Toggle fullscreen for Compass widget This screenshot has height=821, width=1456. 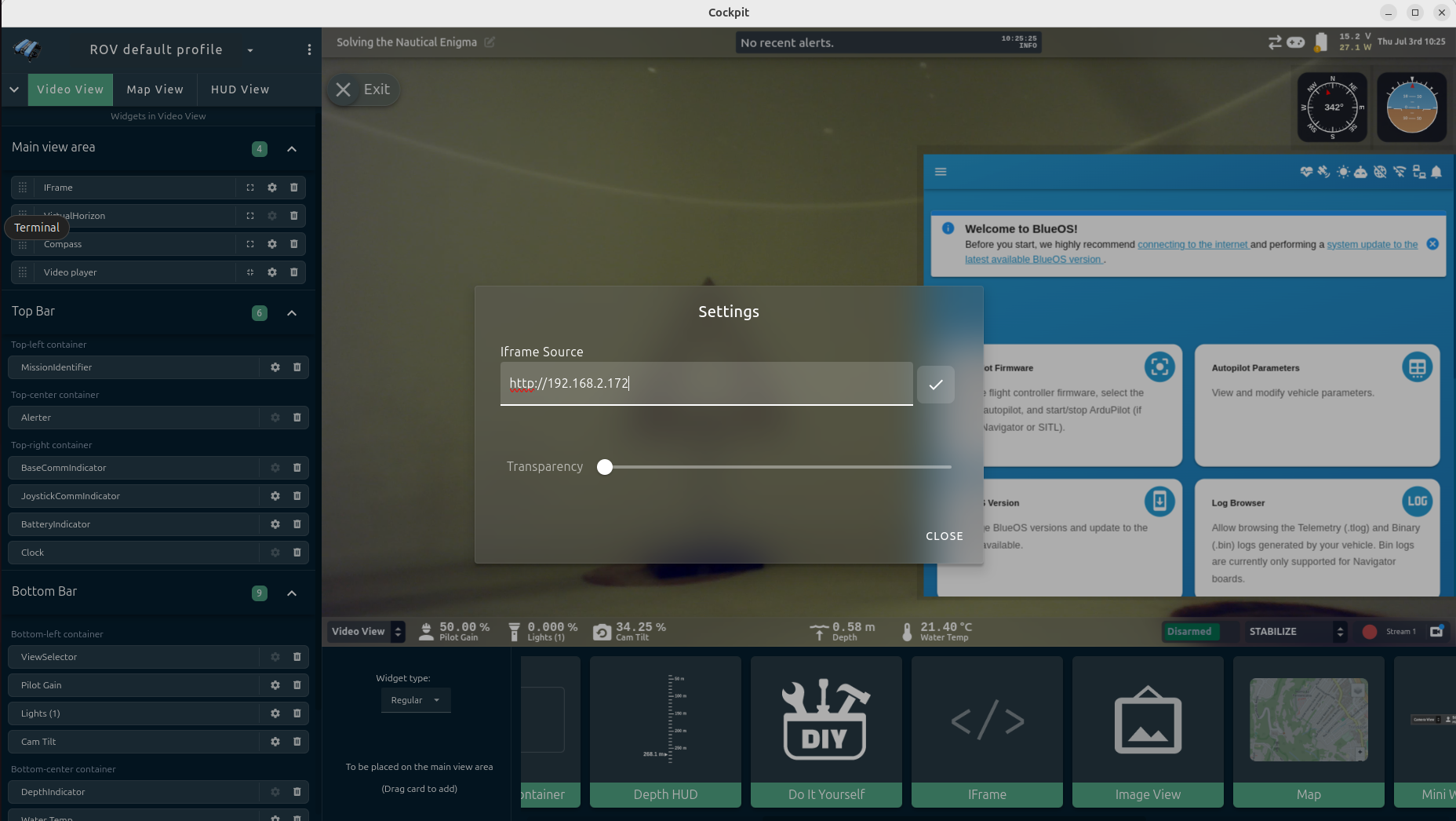(x=250, y=244)
